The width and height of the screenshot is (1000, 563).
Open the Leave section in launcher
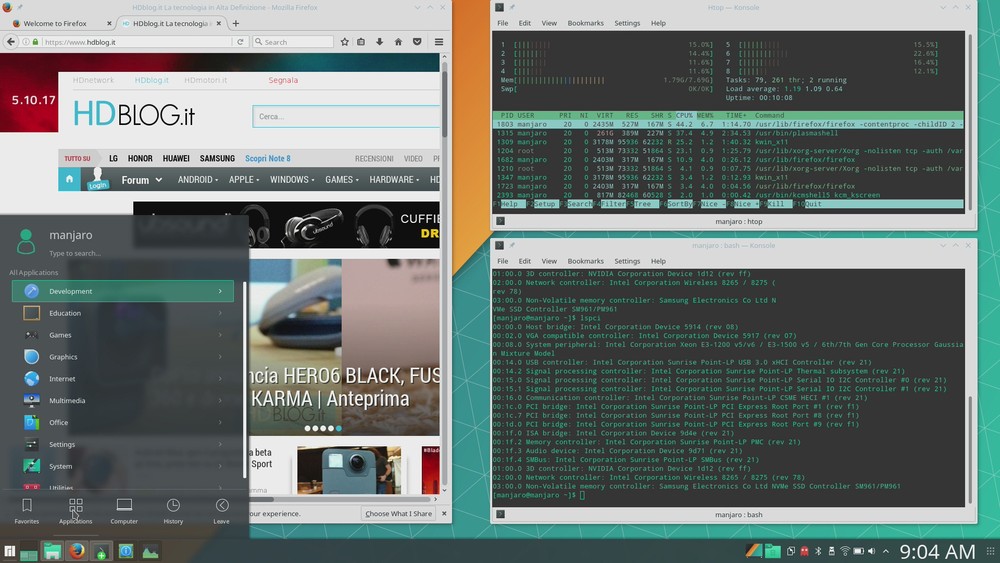(221, 510)
